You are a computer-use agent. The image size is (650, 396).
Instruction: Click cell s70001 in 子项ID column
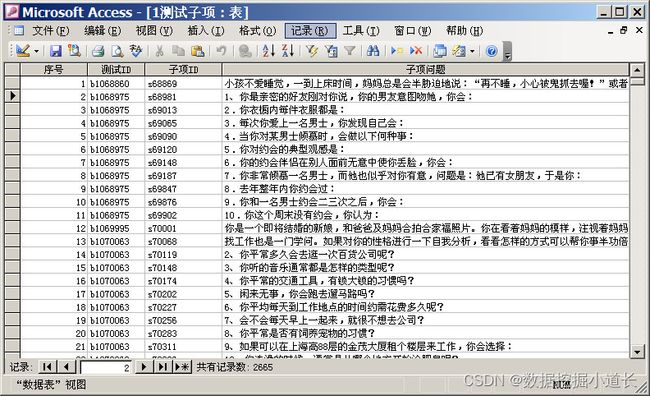[x=183, y=228]
